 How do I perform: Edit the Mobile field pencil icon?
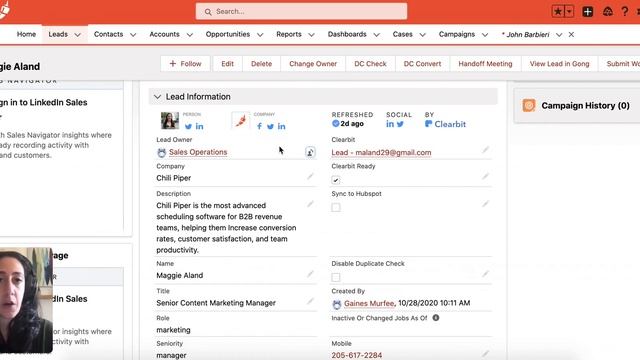click(485, 354)
